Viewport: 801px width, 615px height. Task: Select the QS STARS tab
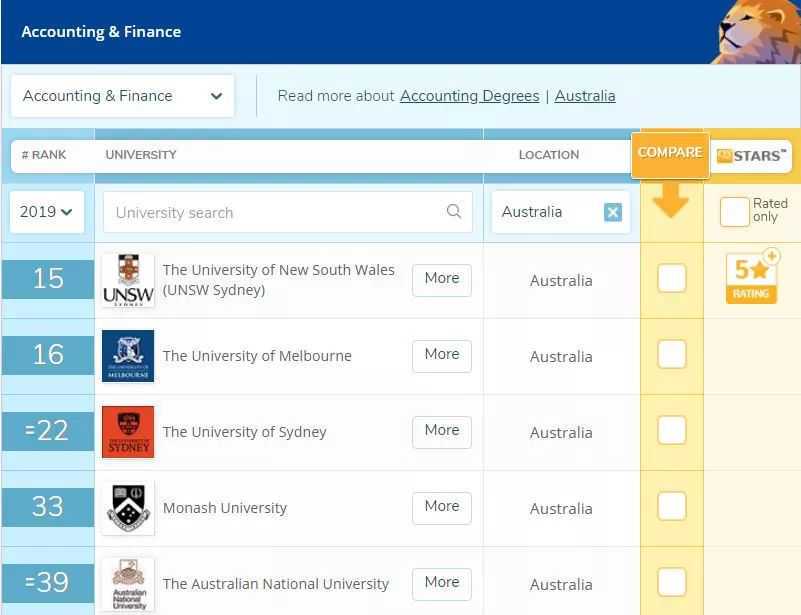(x=751, y=156)
